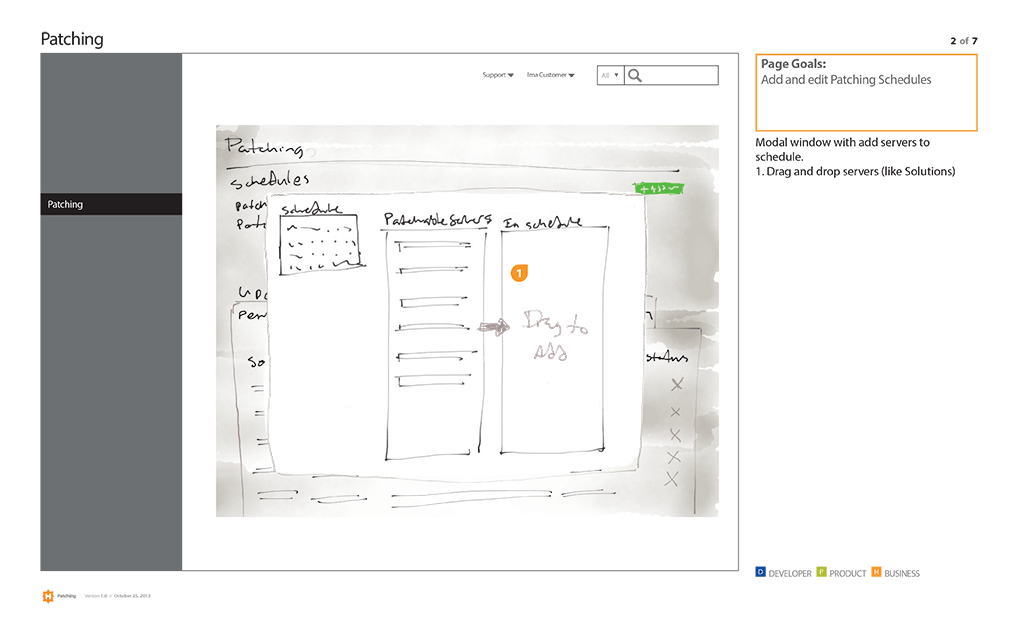1020x619 pixels.
Task: Click the orange logo in footer
Action: click(x=47, y=596)
